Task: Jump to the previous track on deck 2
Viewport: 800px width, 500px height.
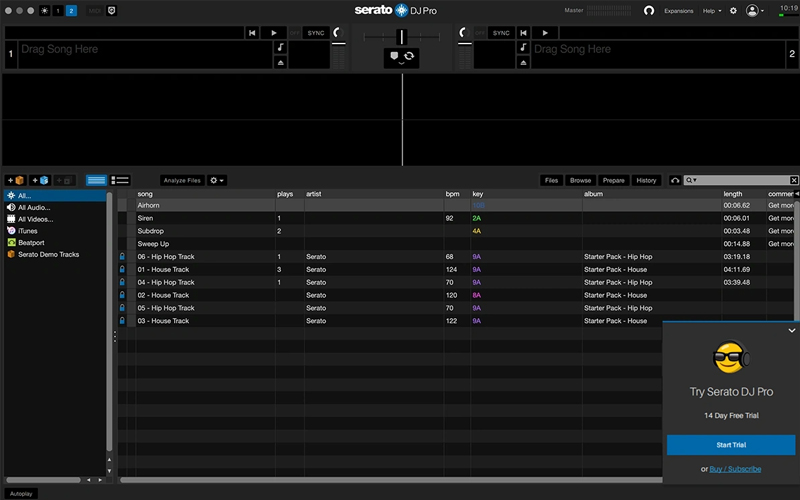Action: (x=523, y=33)
